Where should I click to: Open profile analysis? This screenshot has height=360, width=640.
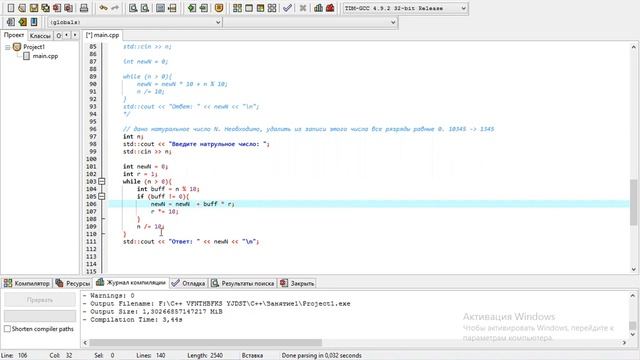318,8
